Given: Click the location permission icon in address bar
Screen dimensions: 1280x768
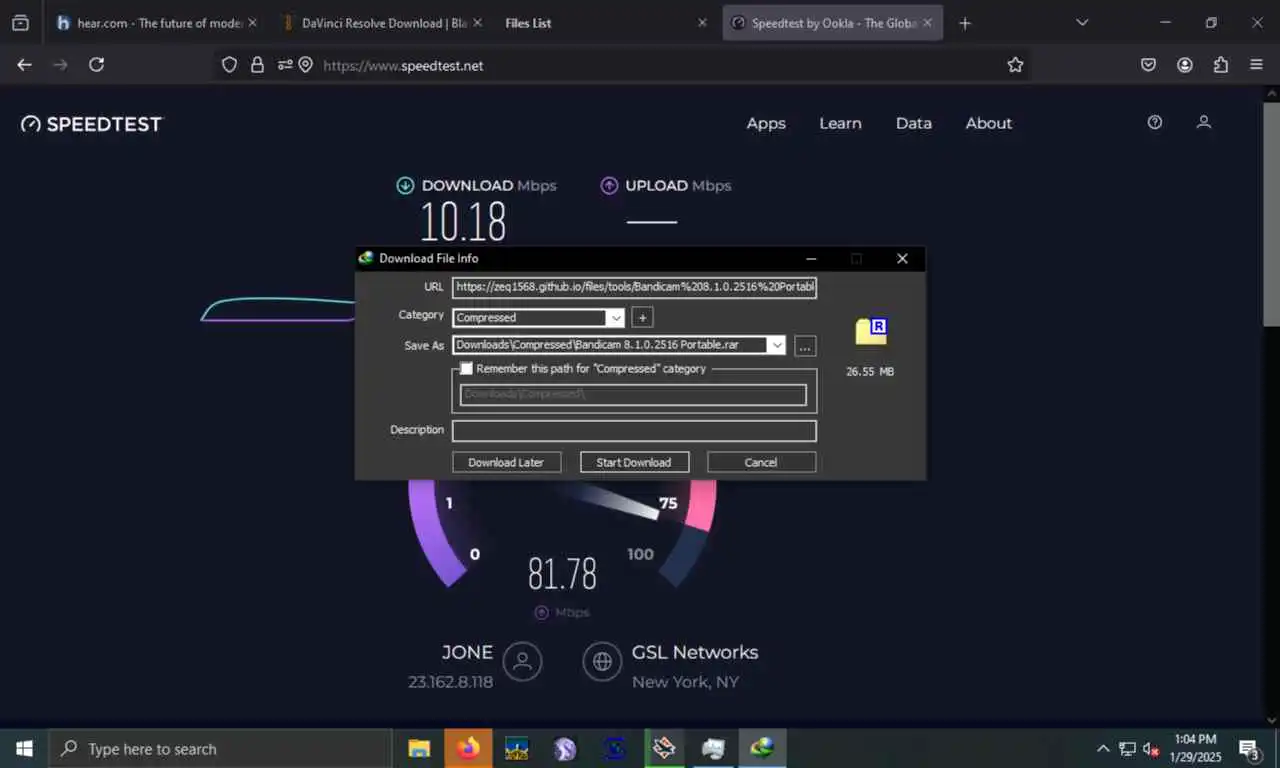Looking at the screenshot, I should tap(305, 65).
